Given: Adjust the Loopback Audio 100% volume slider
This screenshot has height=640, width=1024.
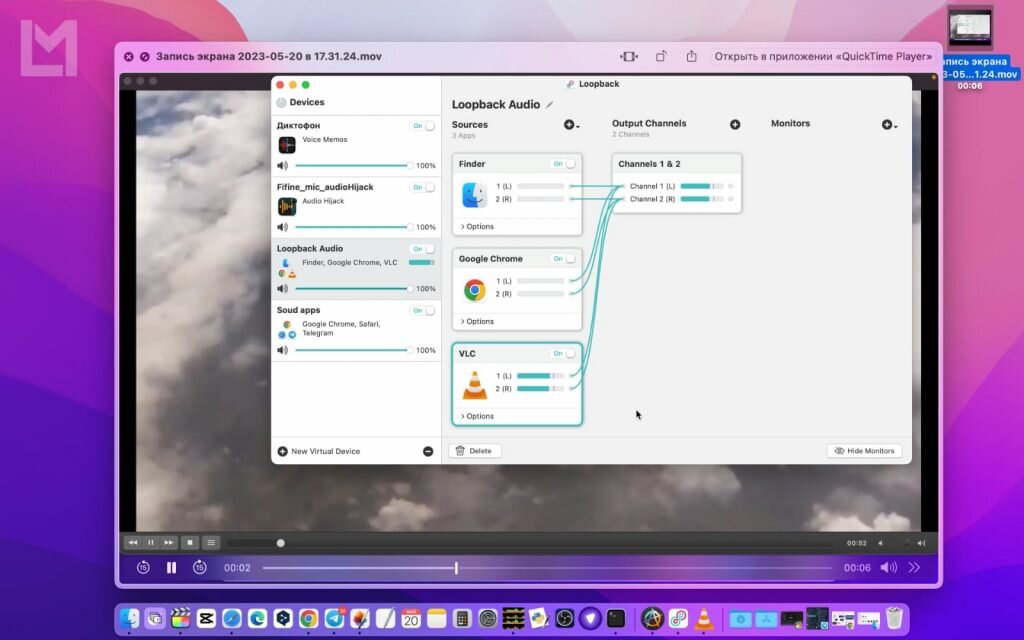Looking at the screenshot, I should point(353,288).
